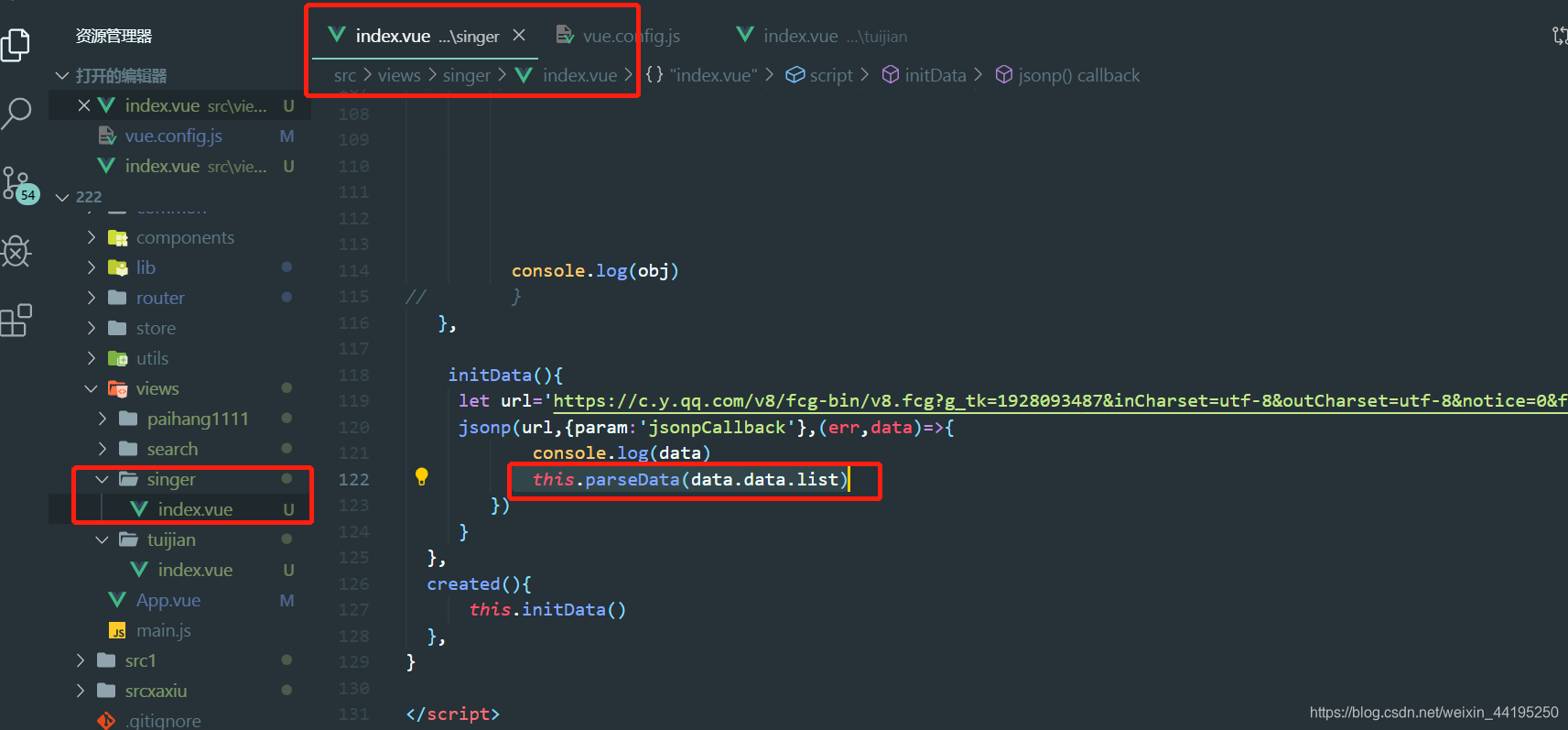Close the index.vue singer editor tab

(x=519, y=35)
